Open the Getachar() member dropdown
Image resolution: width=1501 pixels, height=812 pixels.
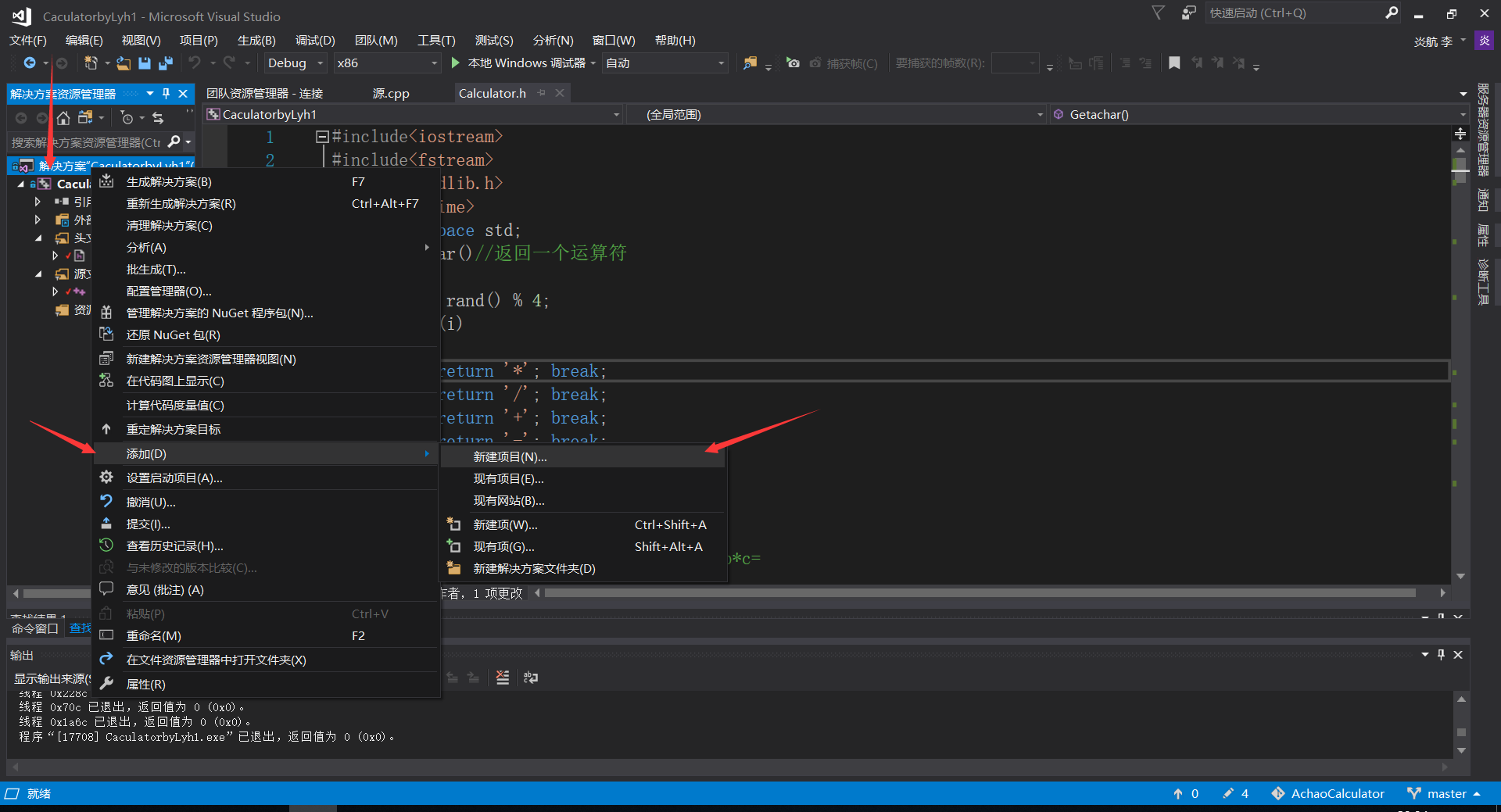pyautogui.click(x=1259, y=115)
